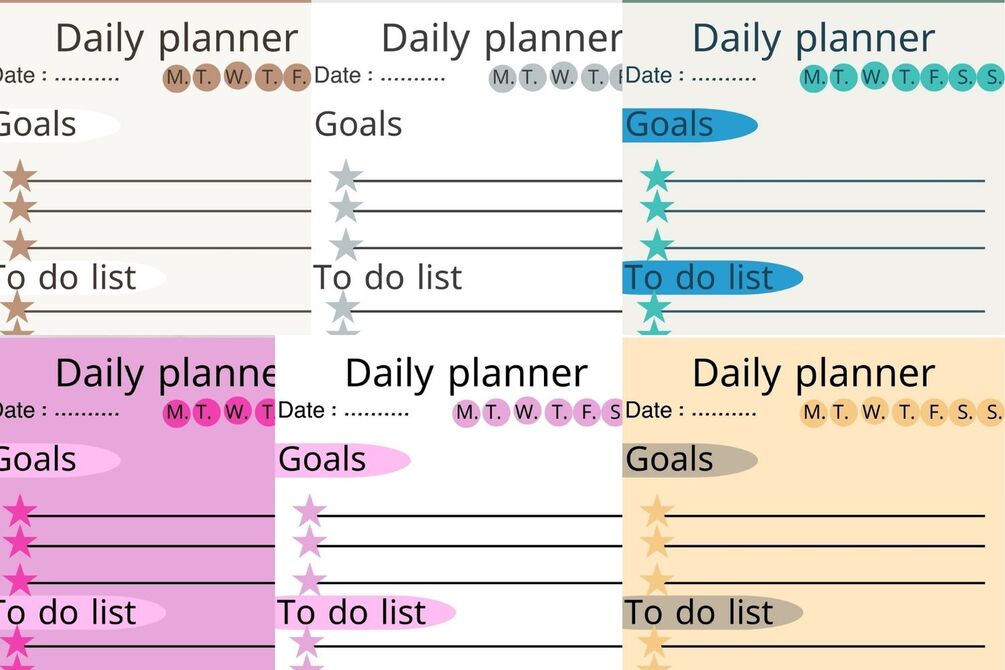Select the second gray star under Goals
The width and height of the screenshot is (1005, 670).
click(346, 206)
